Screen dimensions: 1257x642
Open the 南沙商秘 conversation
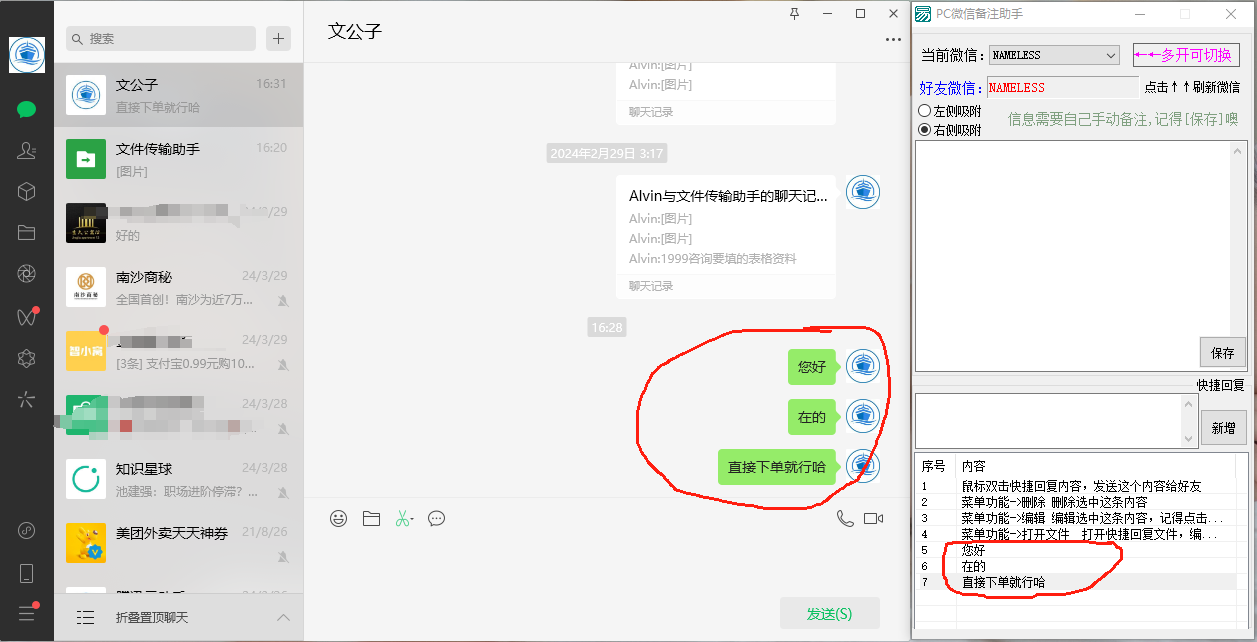coord(179,287)
